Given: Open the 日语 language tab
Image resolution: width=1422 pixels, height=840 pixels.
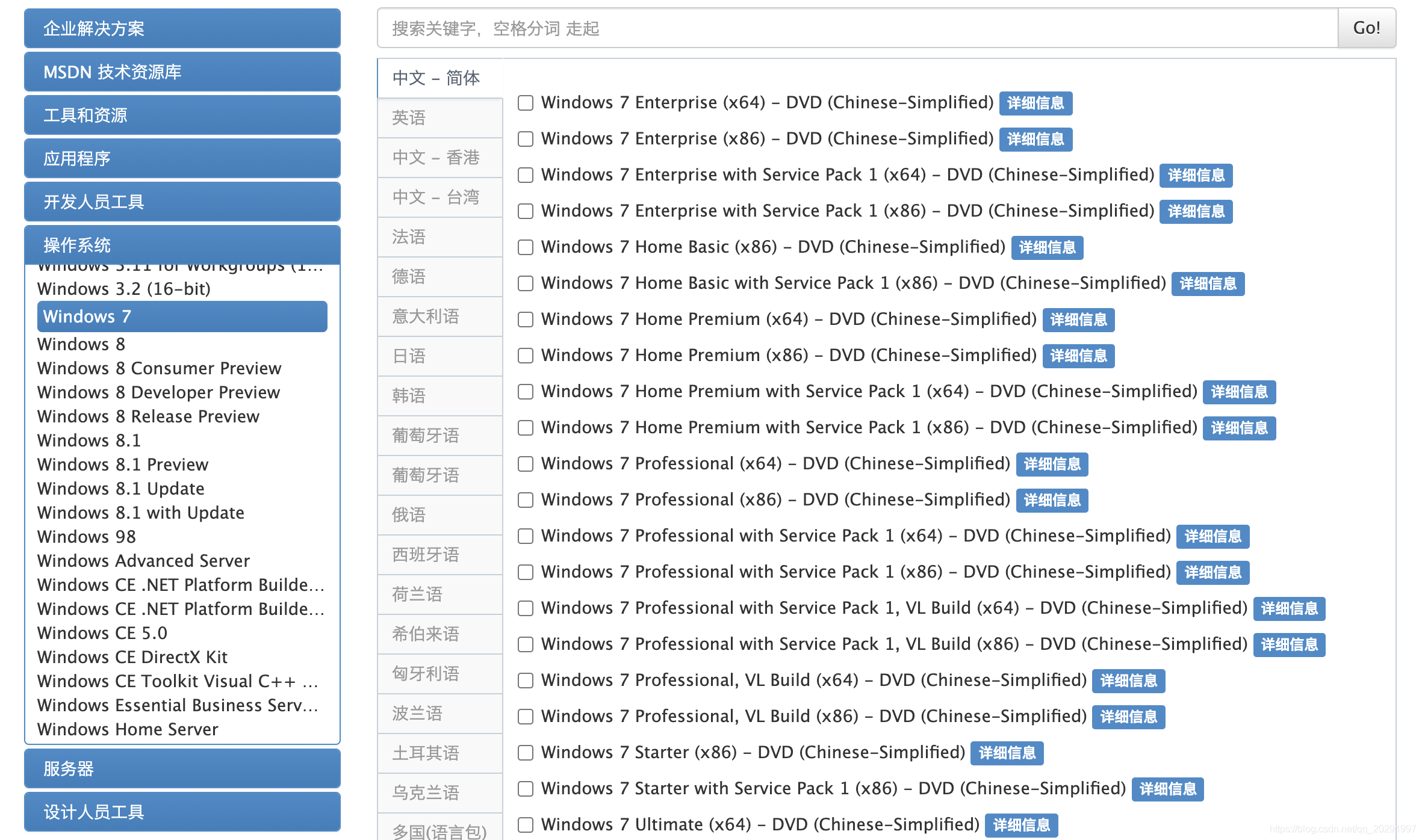Looking at the screenshot, I should [439, 356].
